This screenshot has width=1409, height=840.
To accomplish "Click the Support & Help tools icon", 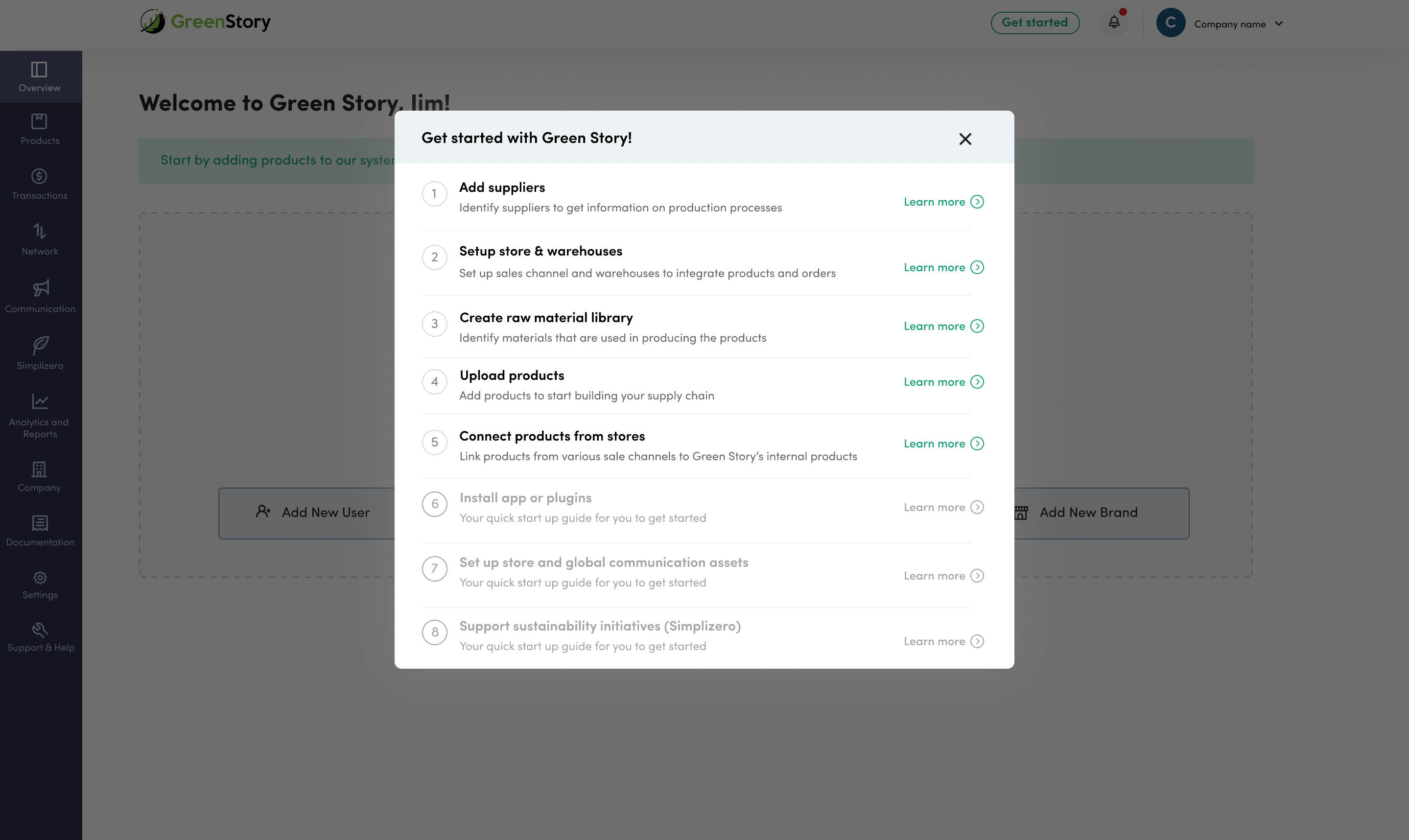I will coord(40,630).
